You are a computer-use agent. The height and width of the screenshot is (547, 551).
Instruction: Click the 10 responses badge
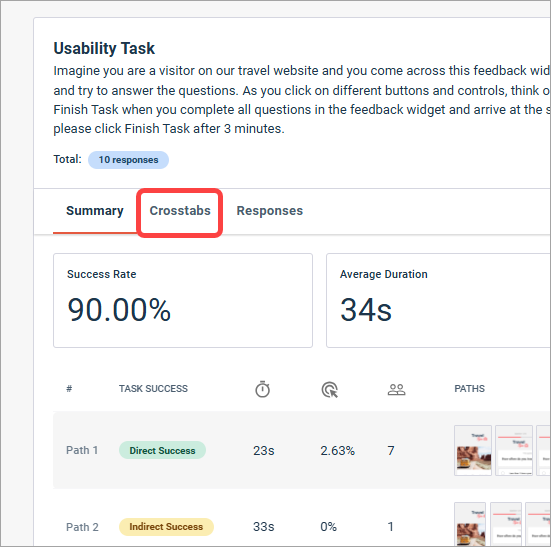[128, 160]
